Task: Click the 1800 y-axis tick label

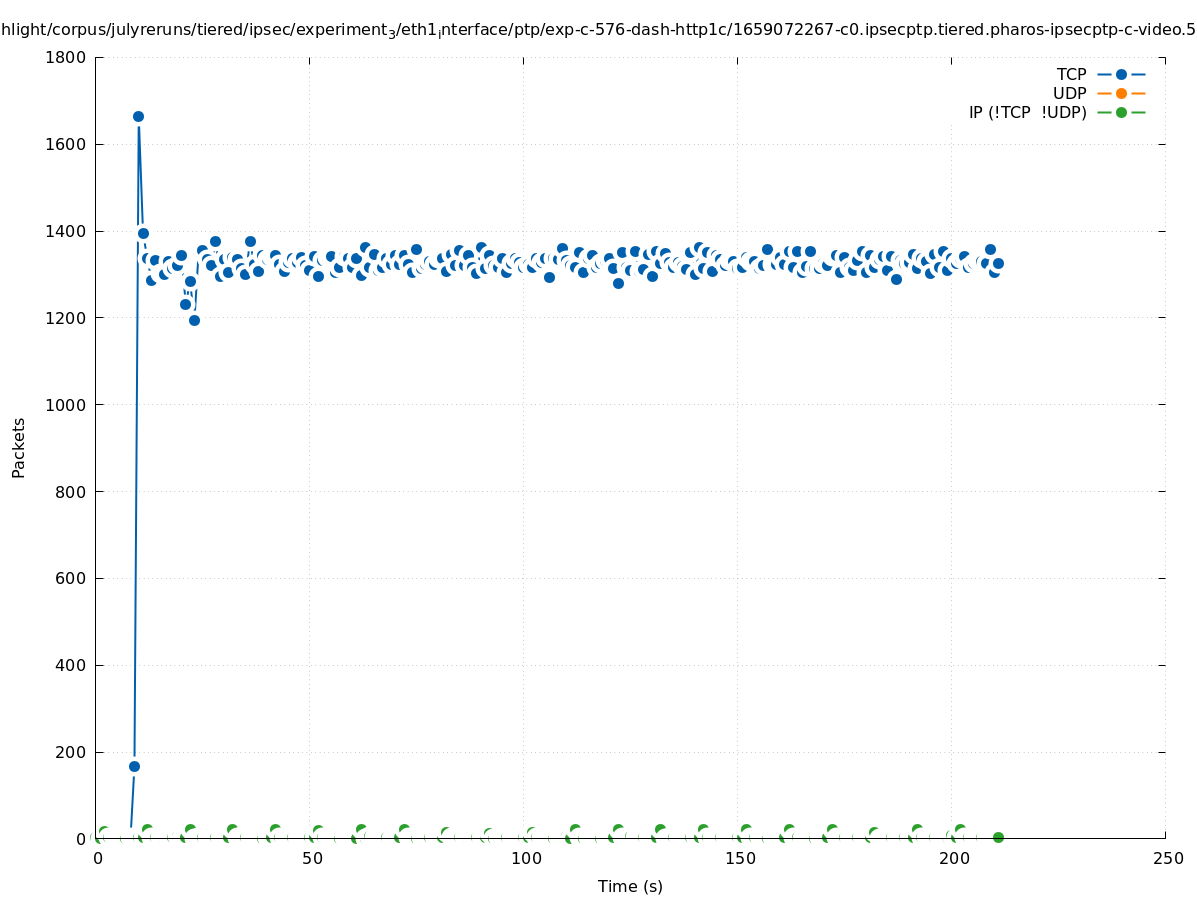Action: [x=67, y=57]
